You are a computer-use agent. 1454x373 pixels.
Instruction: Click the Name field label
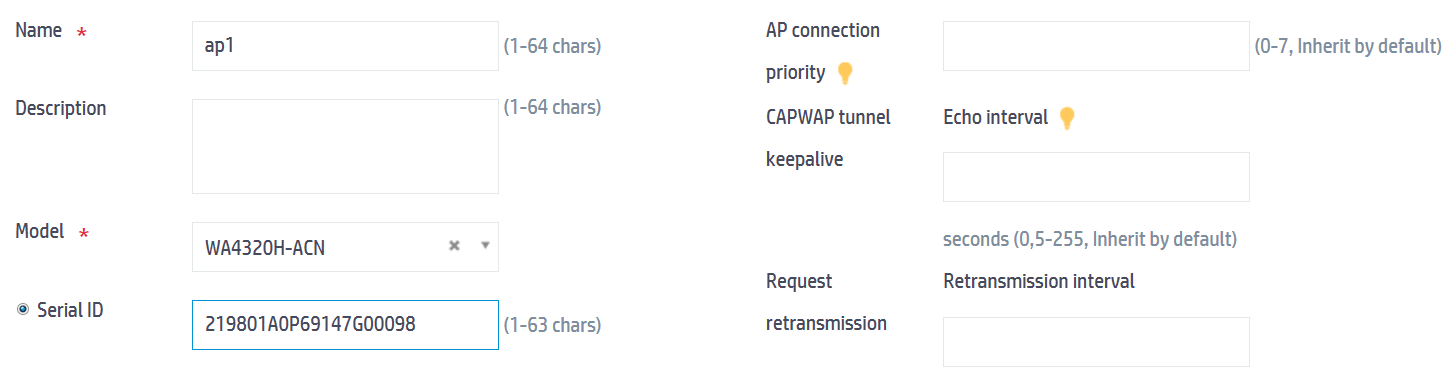[x=39, y=30]
